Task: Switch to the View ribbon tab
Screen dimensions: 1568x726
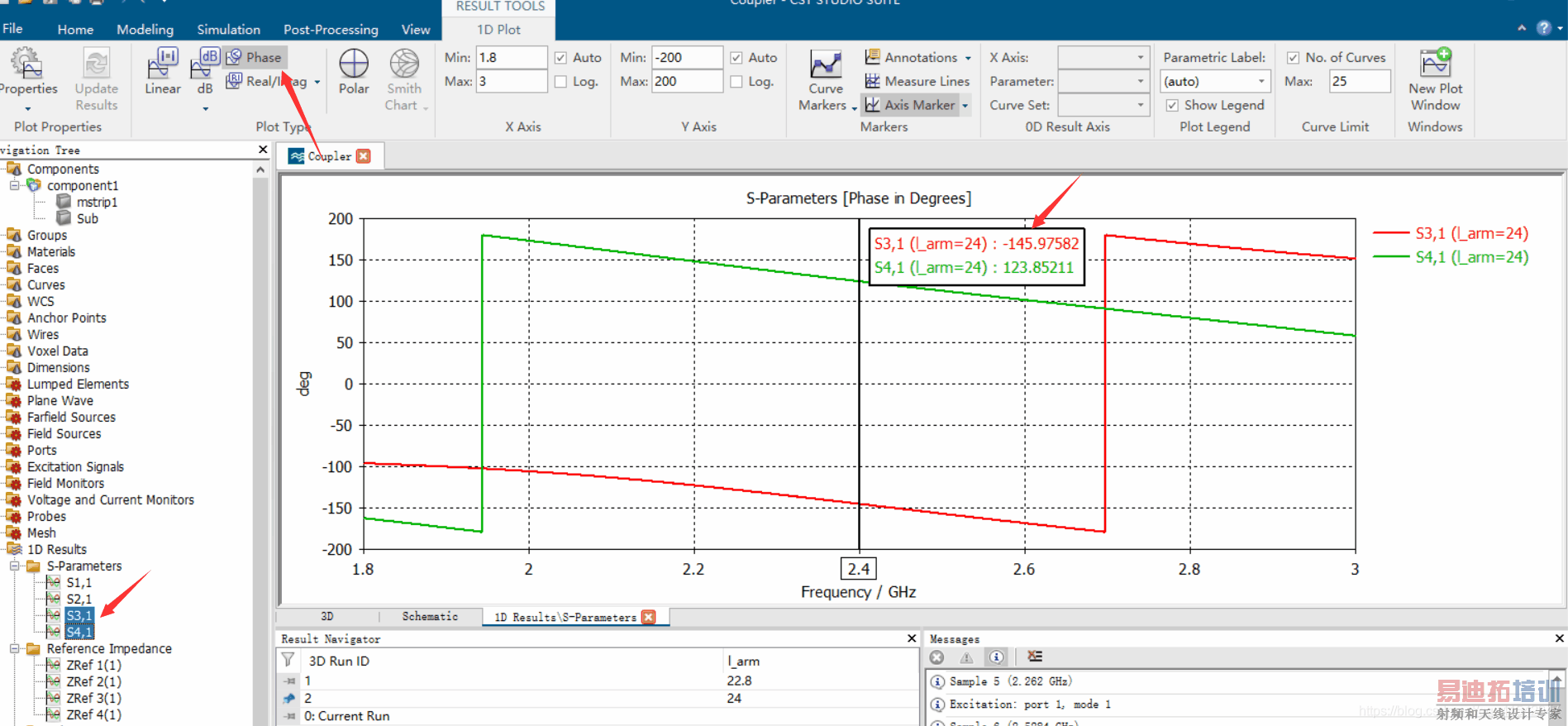Action: [x=416, y=29]
